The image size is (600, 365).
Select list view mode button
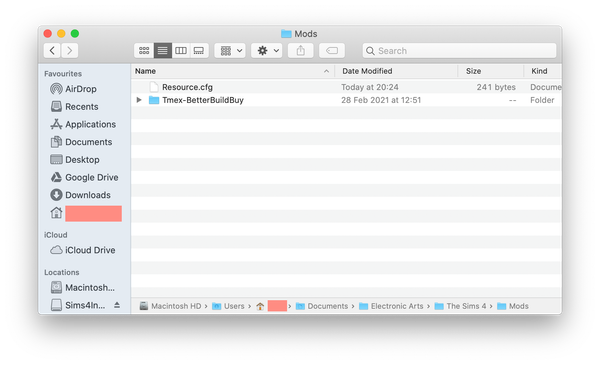click(x=163, y=51)
